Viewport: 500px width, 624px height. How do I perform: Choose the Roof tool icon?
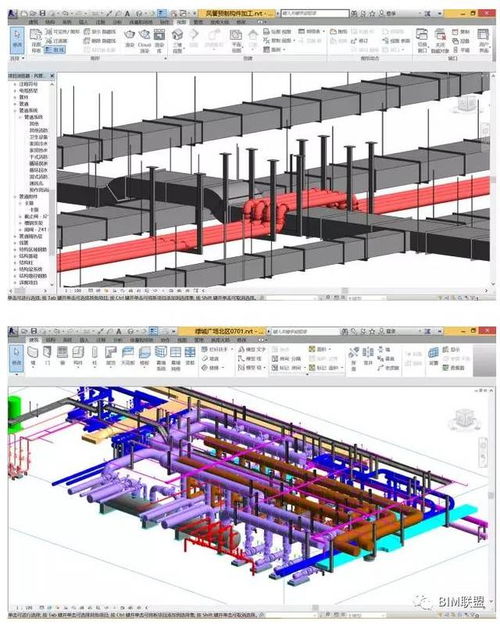[110, 355]
